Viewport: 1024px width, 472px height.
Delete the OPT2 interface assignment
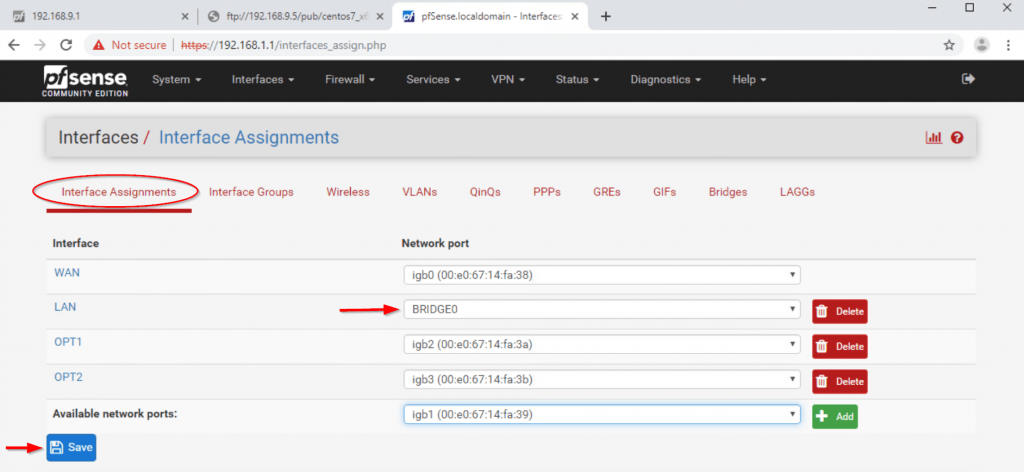pyautogui.click(x=839, y=381)
